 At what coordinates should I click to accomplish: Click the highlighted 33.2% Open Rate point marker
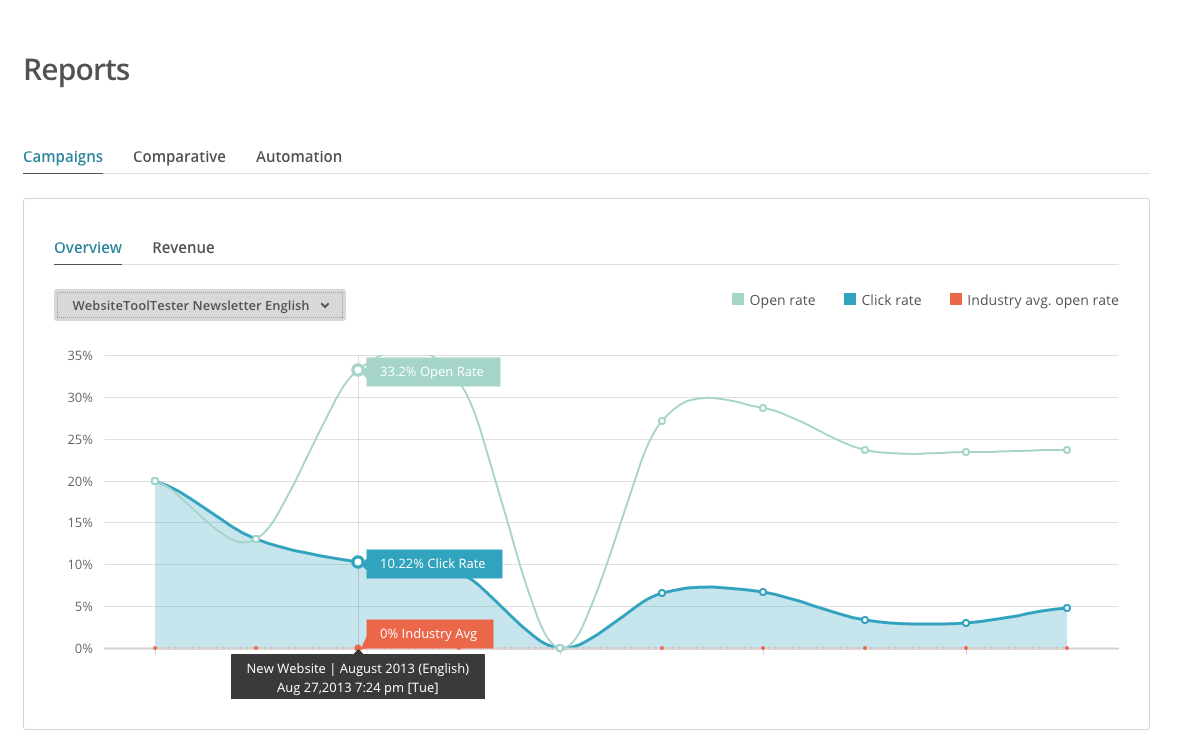(x=358, y=370)
